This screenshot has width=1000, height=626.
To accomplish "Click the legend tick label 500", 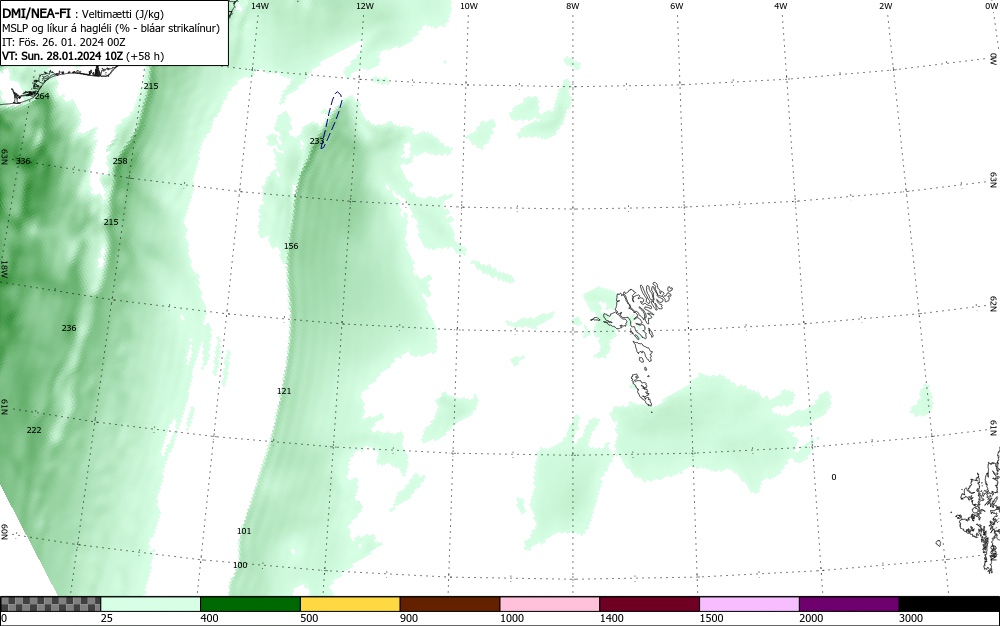I will pos(309,618).
